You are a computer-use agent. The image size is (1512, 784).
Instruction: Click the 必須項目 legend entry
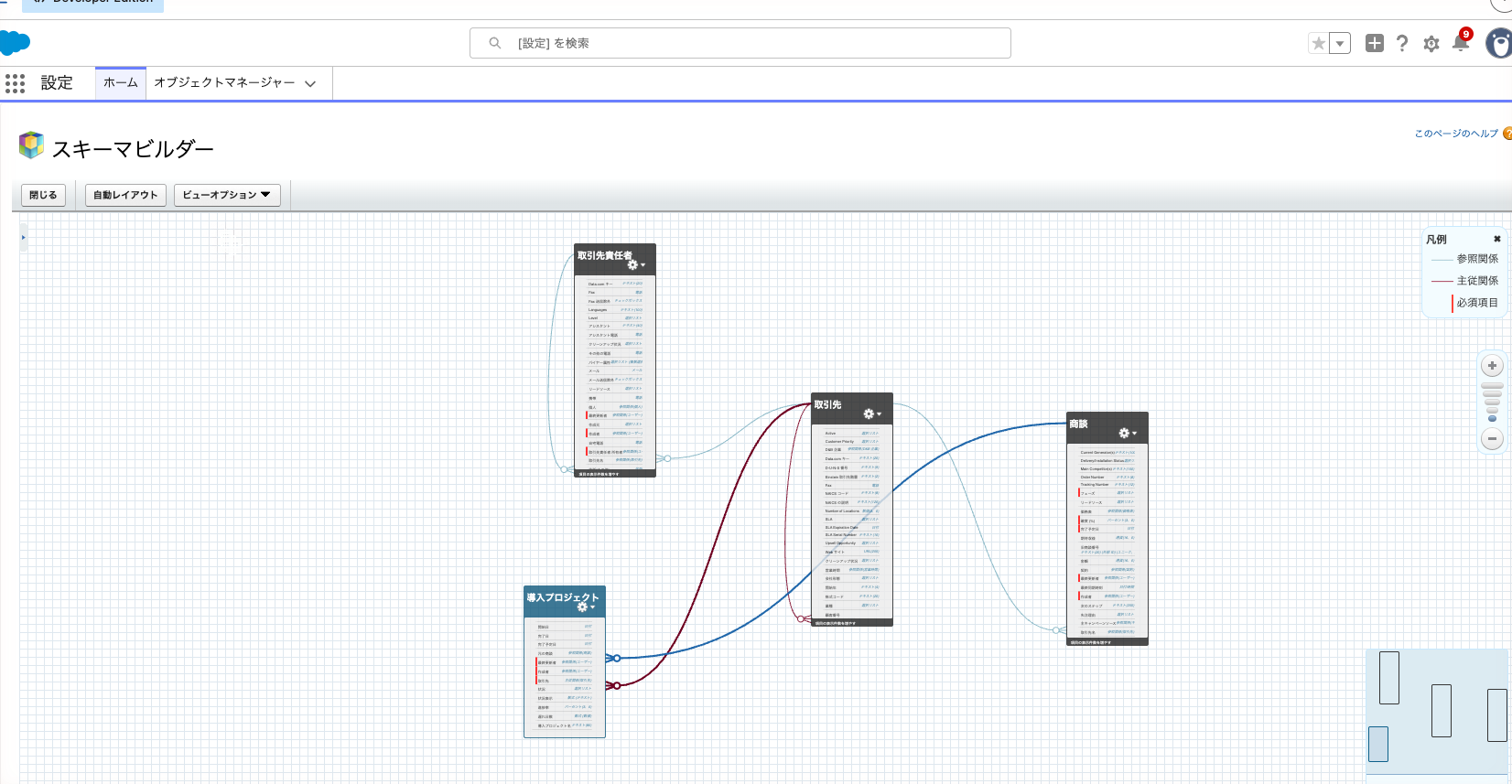click(1477, 303)
